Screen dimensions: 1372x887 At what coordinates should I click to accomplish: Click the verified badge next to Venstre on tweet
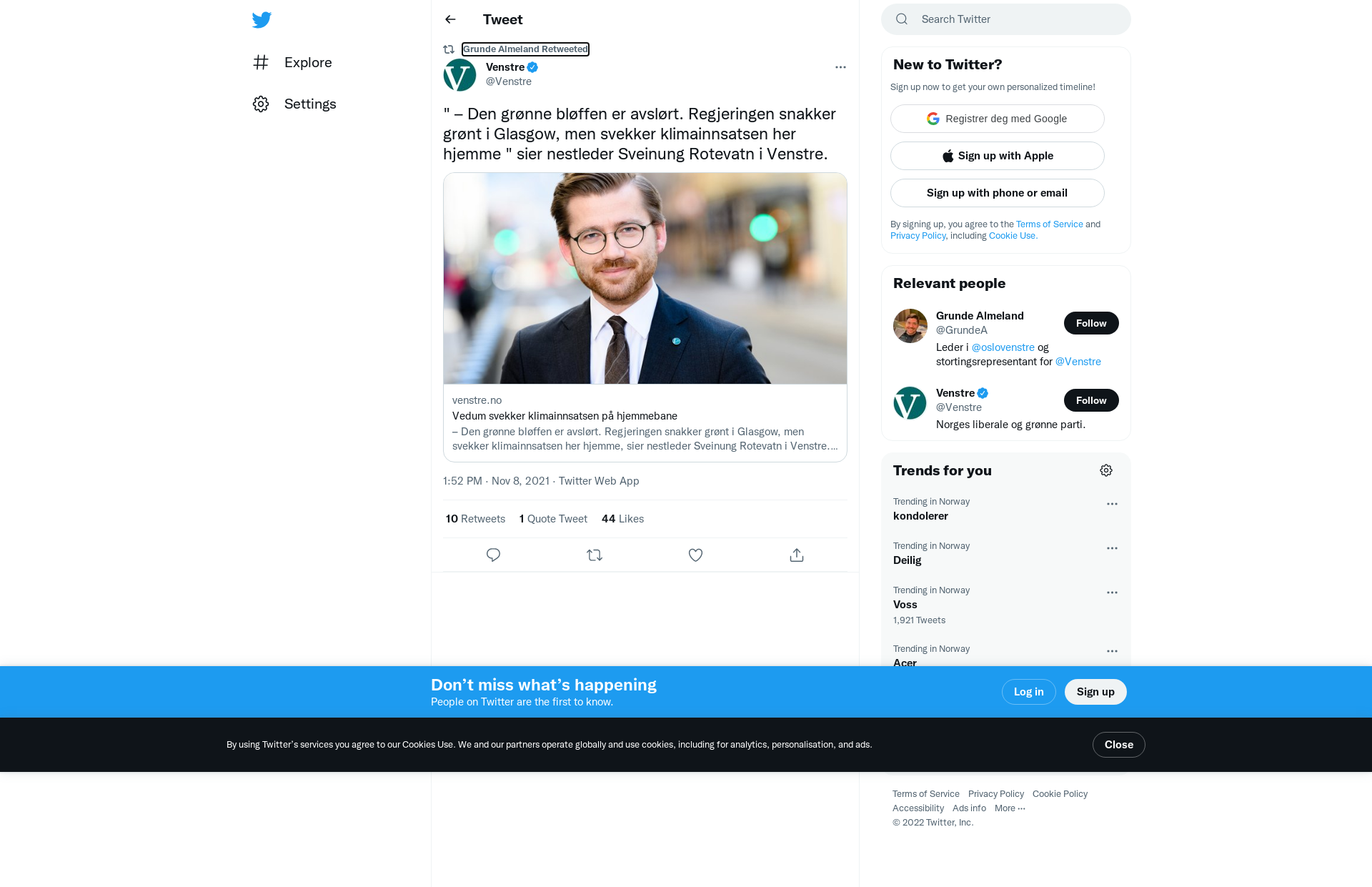click(532, 67)
